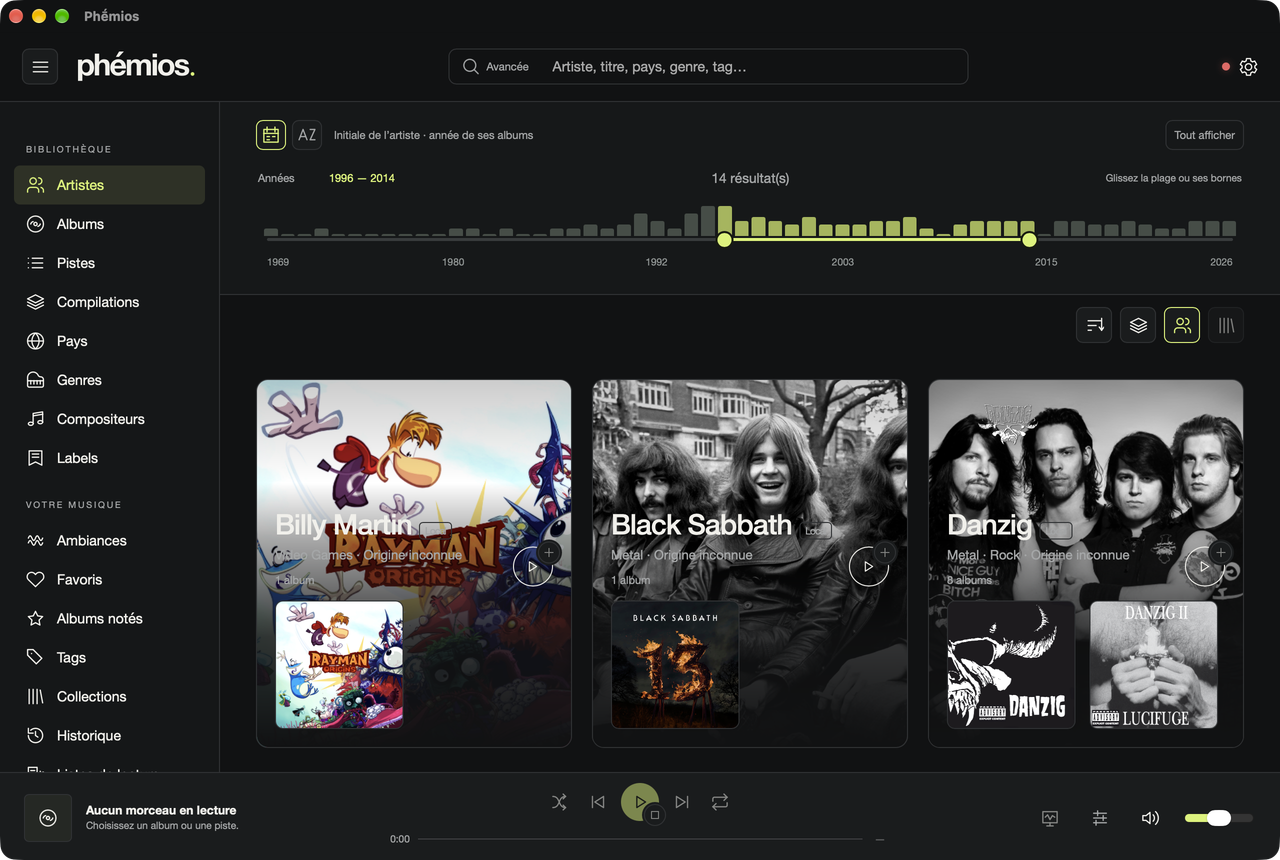Toggle the calendar year filter
1280x860 pixels.
pos(271,135)
